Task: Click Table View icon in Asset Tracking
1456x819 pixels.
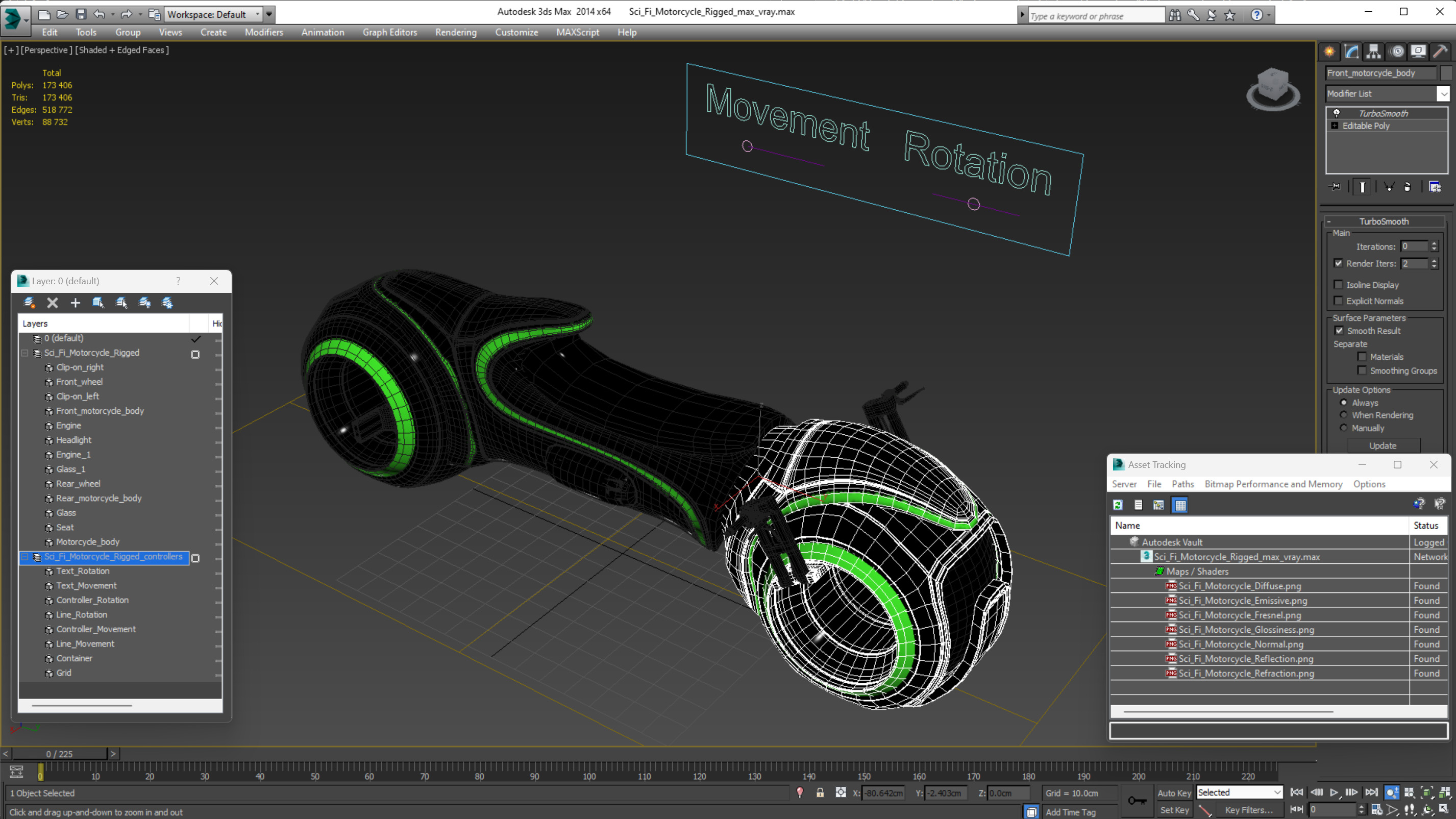Action: click(1180, 505)
